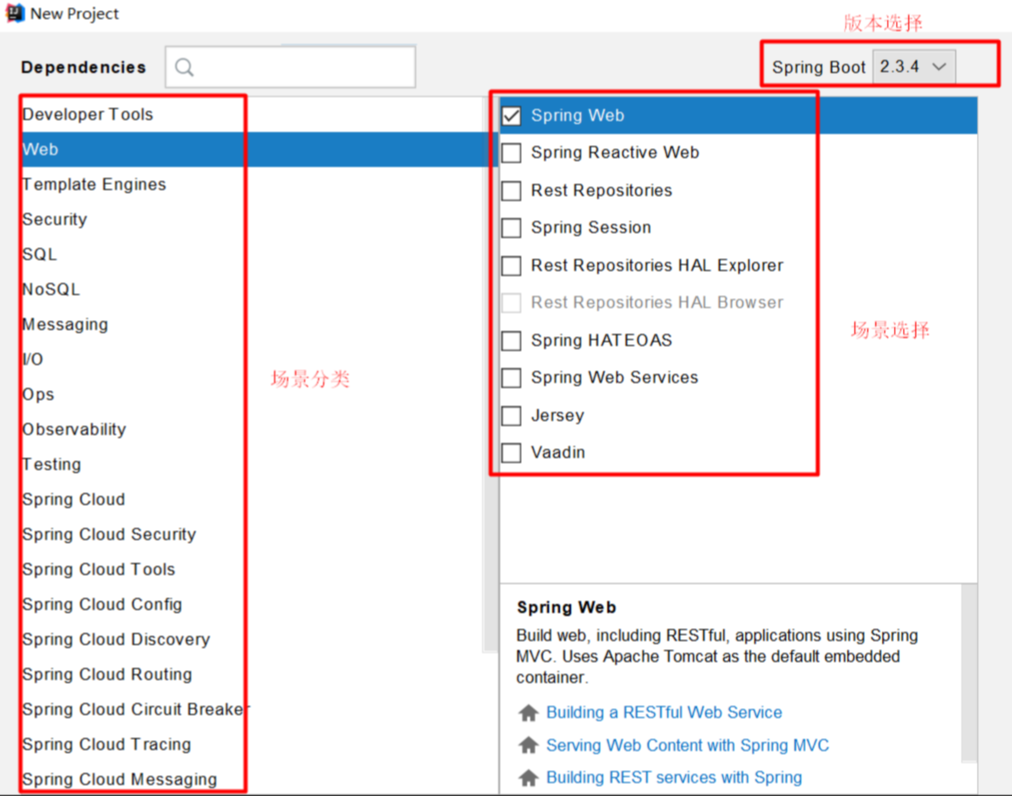Click Rest Repositories HAL Explorer label
This screenshot has width=1012, height=796.
point(657,265)
